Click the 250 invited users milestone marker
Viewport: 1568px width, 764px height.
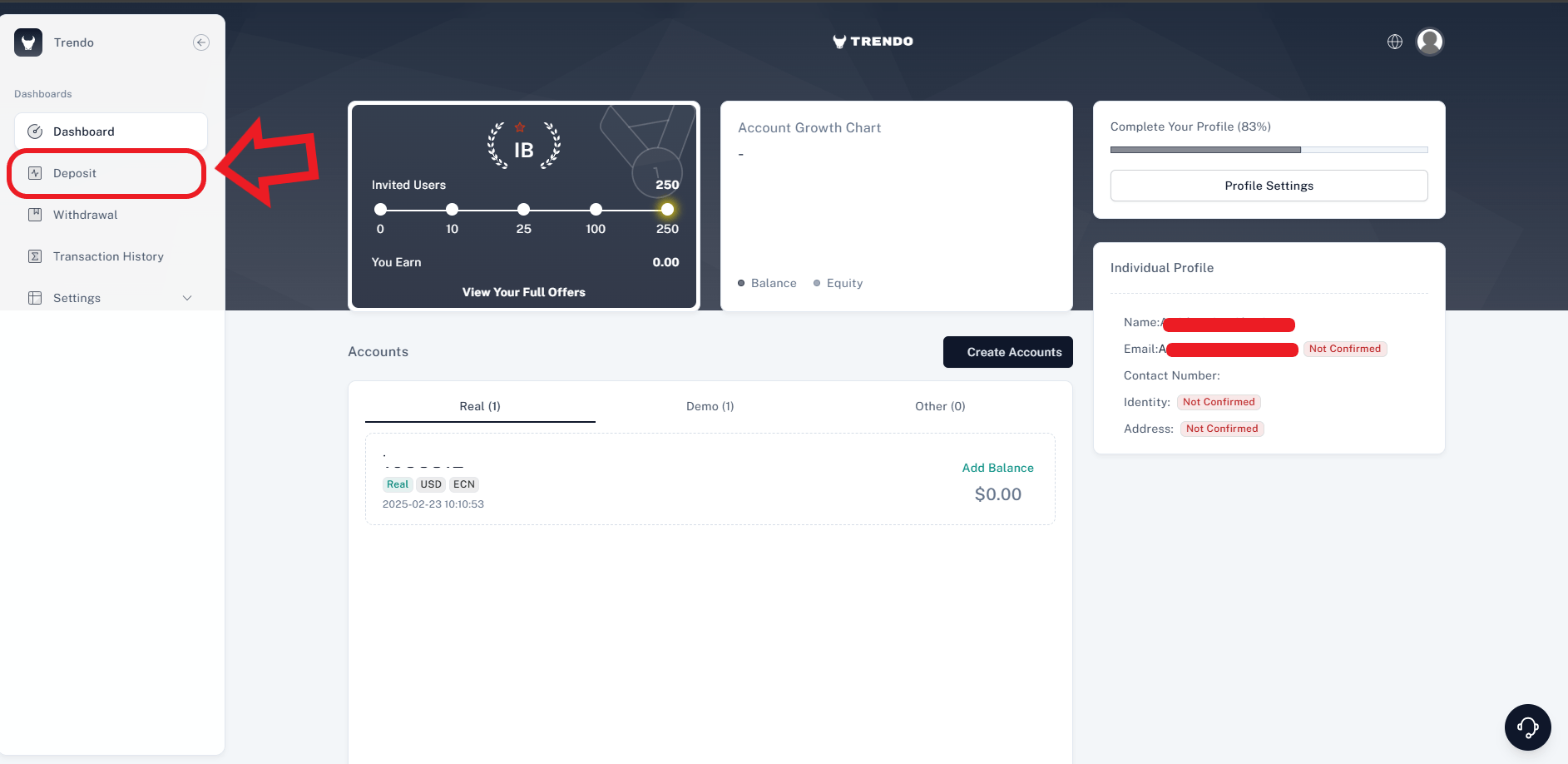(x=667, y=210)
